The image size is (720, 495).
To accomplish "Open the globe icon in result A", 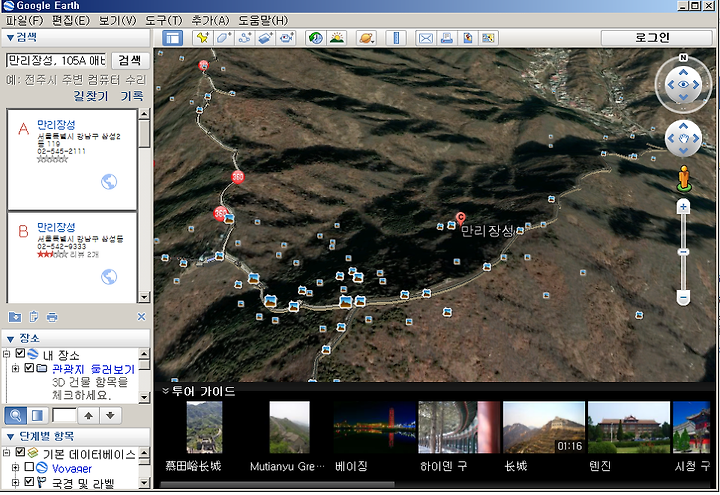I will (109, 182).
